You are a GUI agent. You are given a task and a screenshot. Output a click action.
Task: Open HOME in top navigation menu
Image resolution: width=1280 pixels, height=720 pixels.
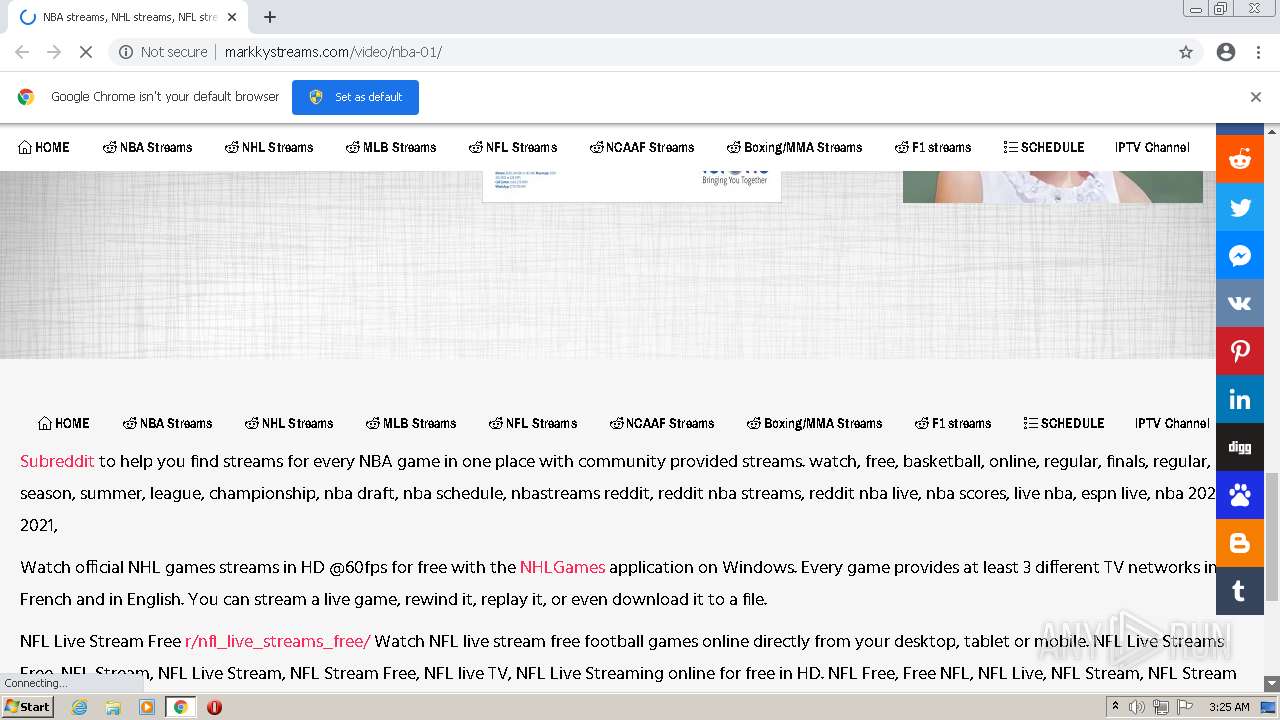44,147
